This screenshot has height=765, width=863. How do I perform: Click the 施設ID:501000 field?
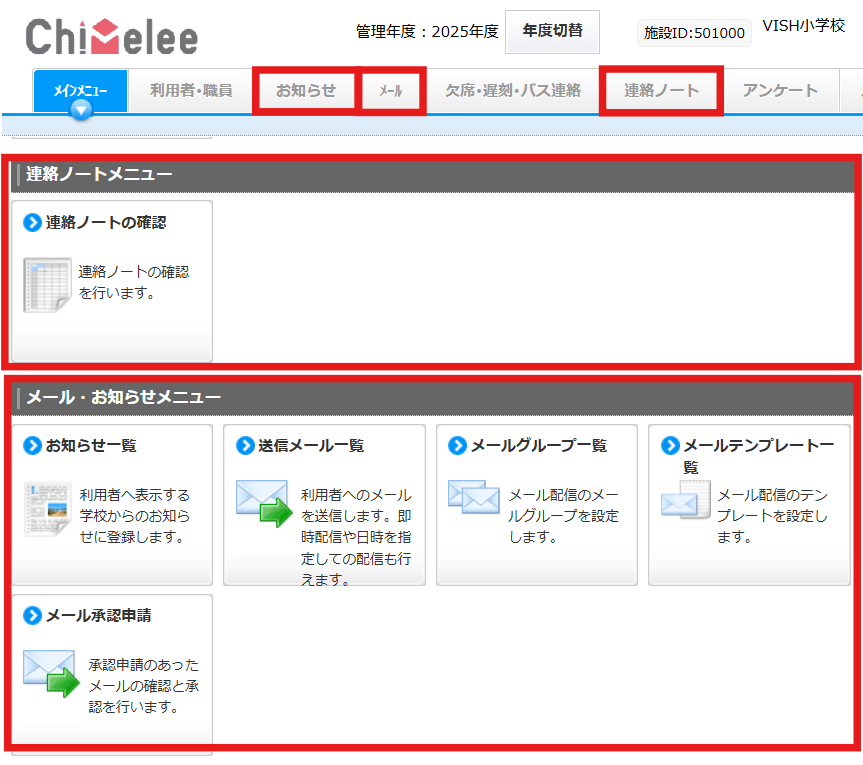pyautogui.click(x=694, y=33)
